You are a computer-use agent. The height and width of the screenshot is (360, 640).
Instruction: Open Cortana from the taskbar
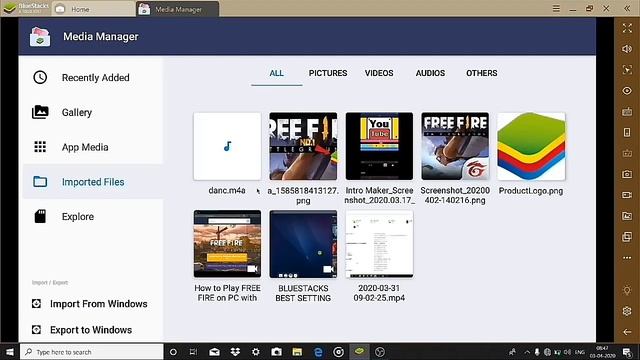(x=173, y=352)
